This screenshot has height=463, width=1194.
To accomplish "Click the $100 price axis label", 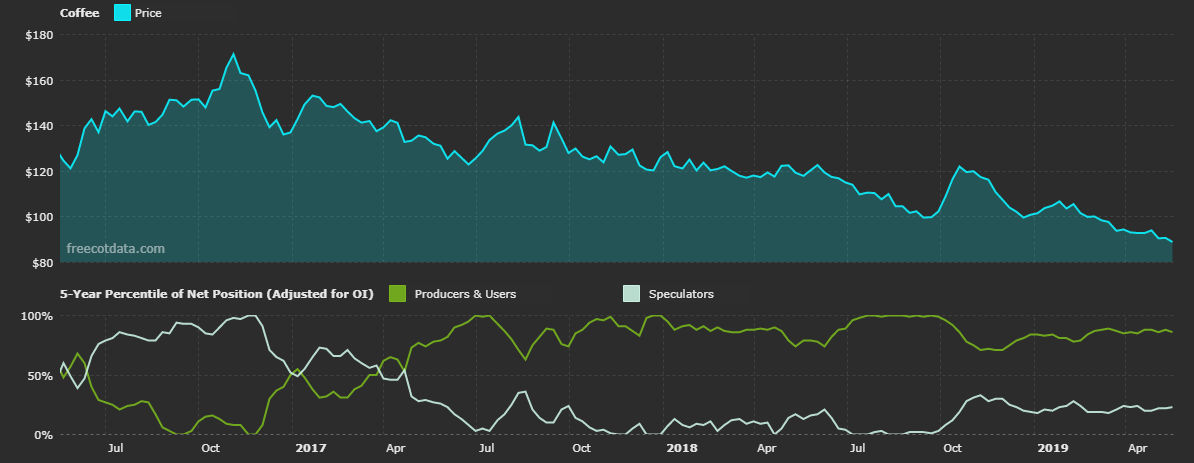I will (x=38, y=217).
